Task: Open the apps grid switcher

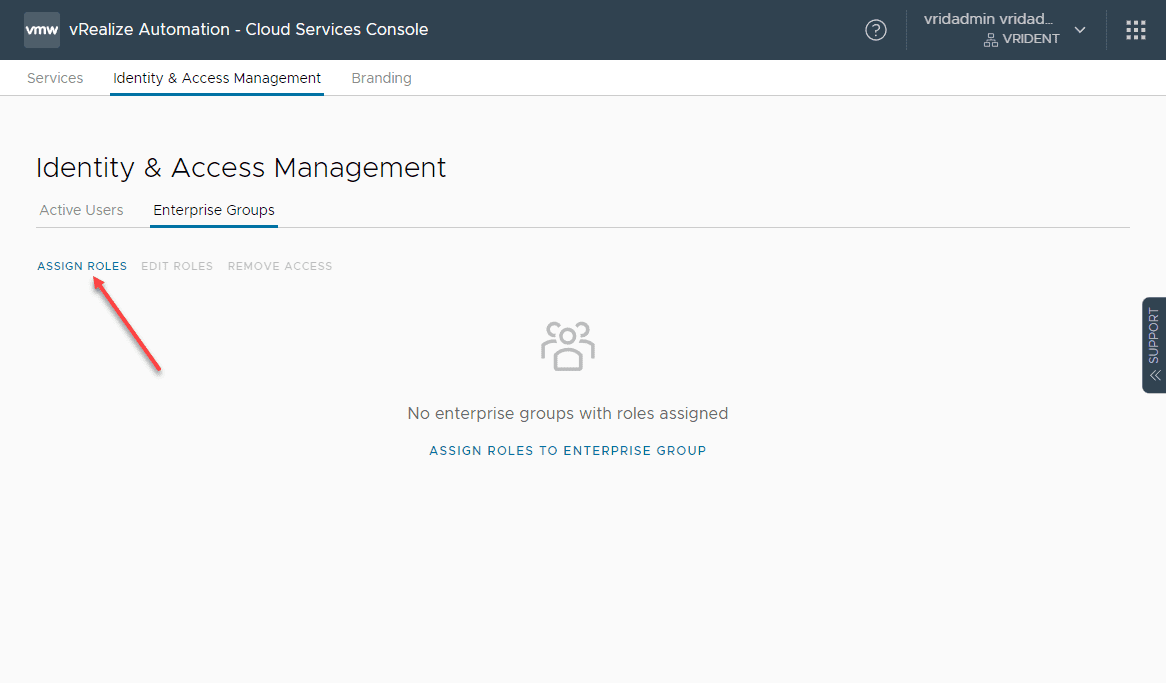Action: pyautogui.click(x=1136, y=30)
